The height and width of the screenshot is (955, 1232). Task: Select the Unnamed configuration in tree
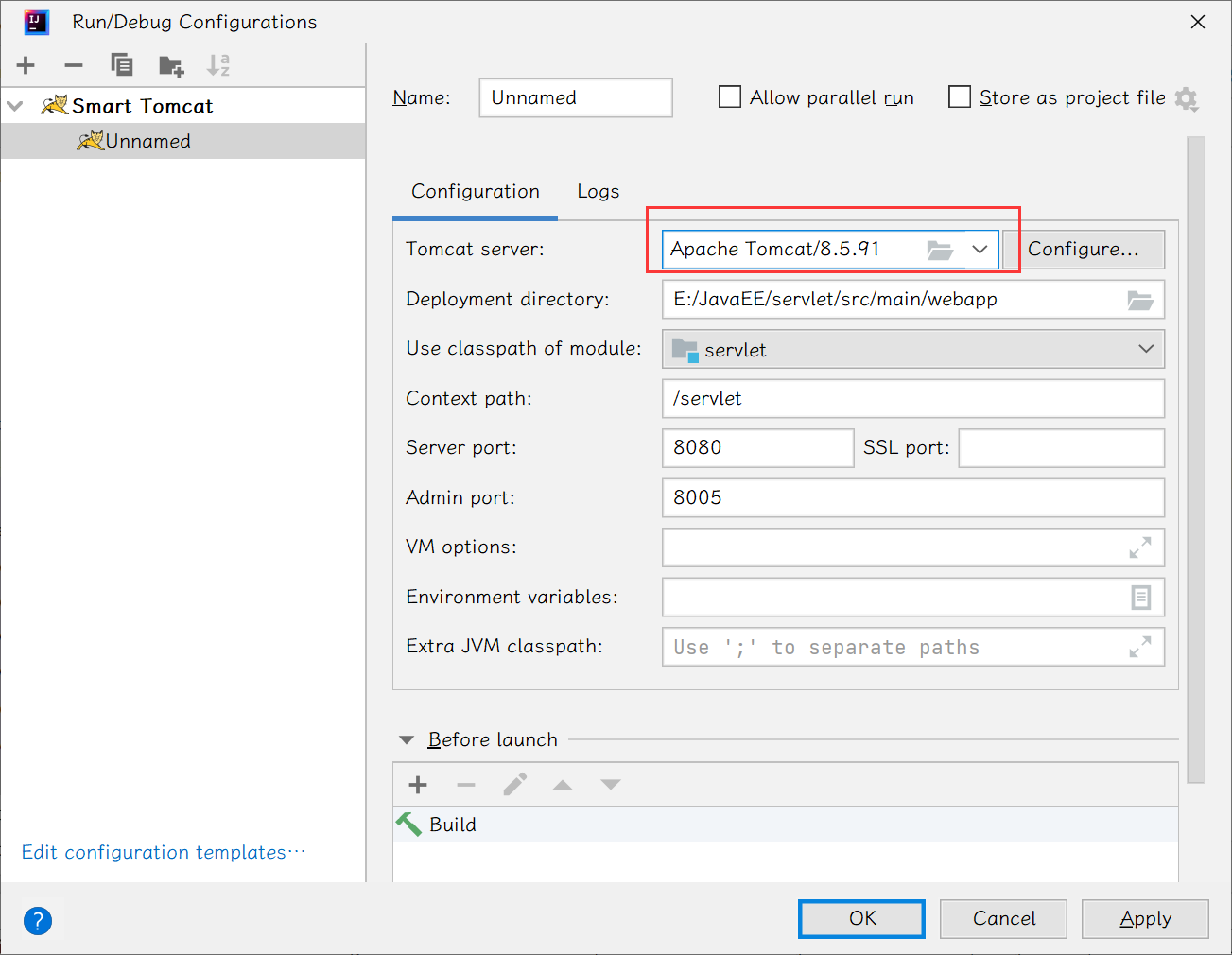183,141
